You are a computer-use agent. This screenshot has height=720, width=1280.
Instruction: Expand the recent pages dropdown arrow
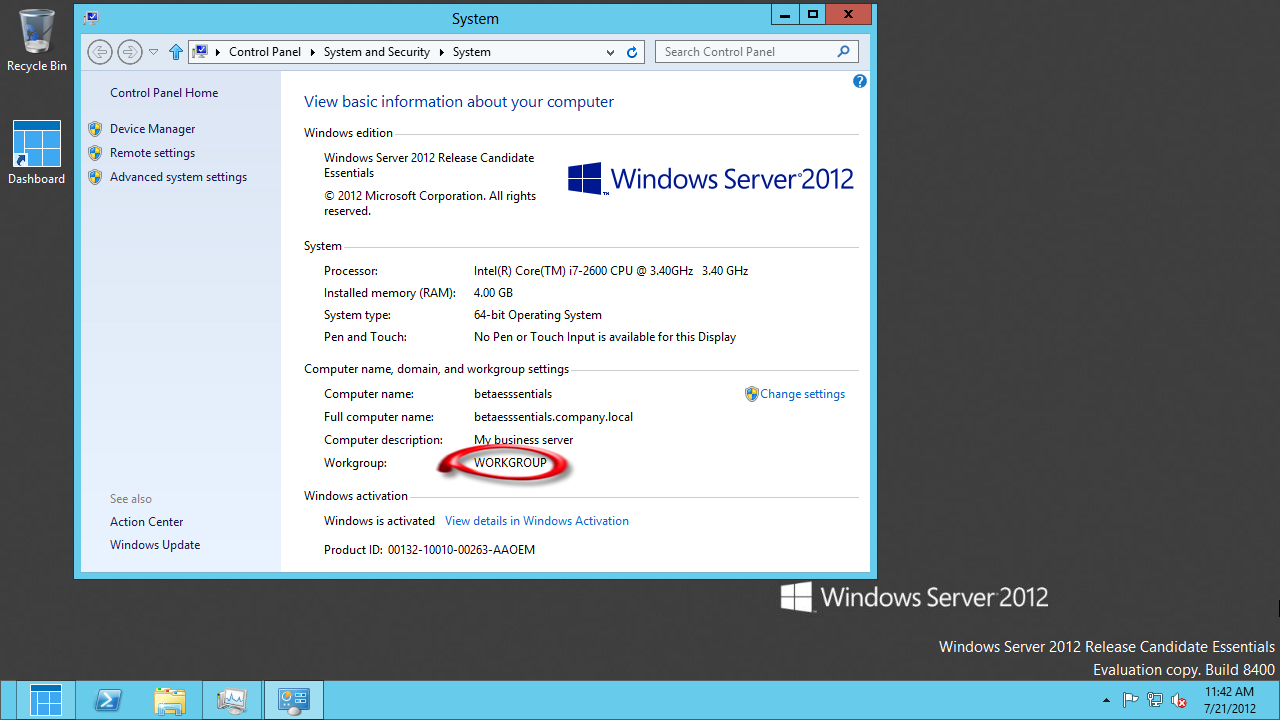click(x=153, y=52)
